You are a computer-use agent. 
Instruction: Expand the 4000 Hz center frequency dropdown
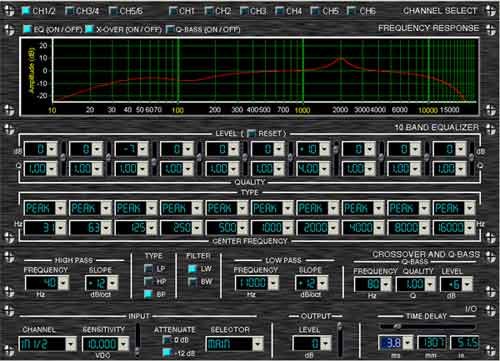click(x=378, y=228)
